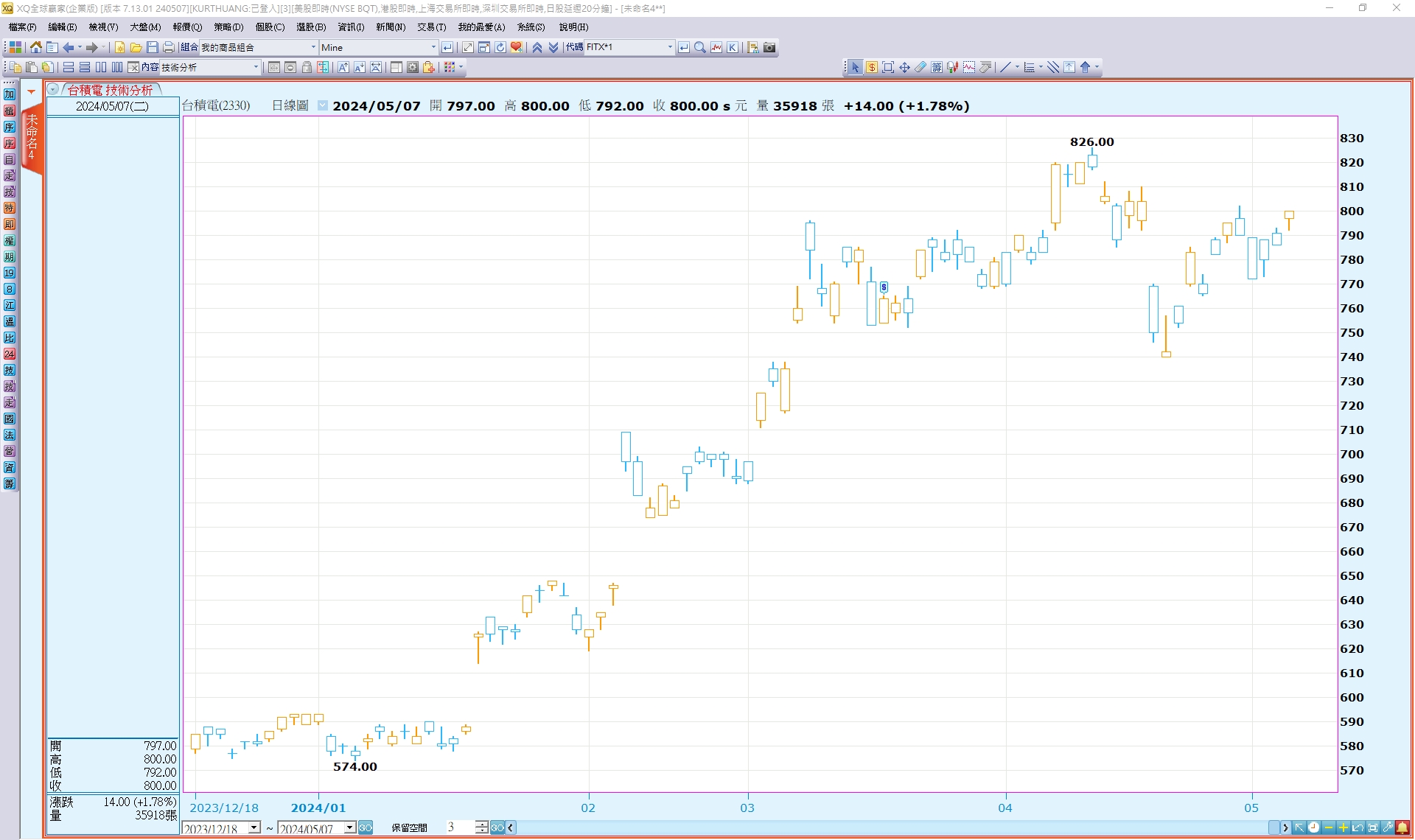Expand the FITX*1 symbol code dropdown
The width and height of the screenshot is (1415, 840).
pos(669,47)
